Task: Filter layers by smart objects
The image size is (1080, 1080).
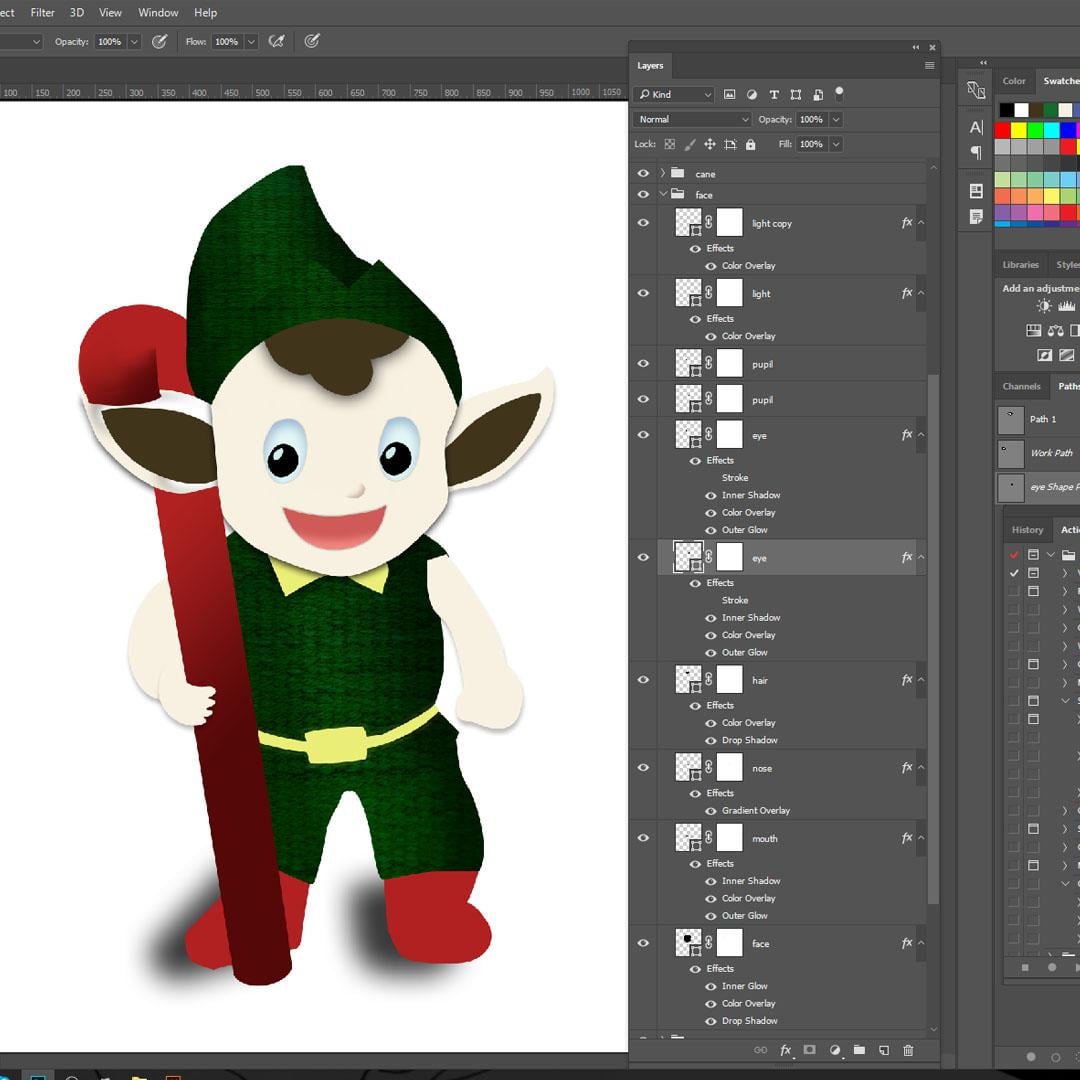Action: 818,94
